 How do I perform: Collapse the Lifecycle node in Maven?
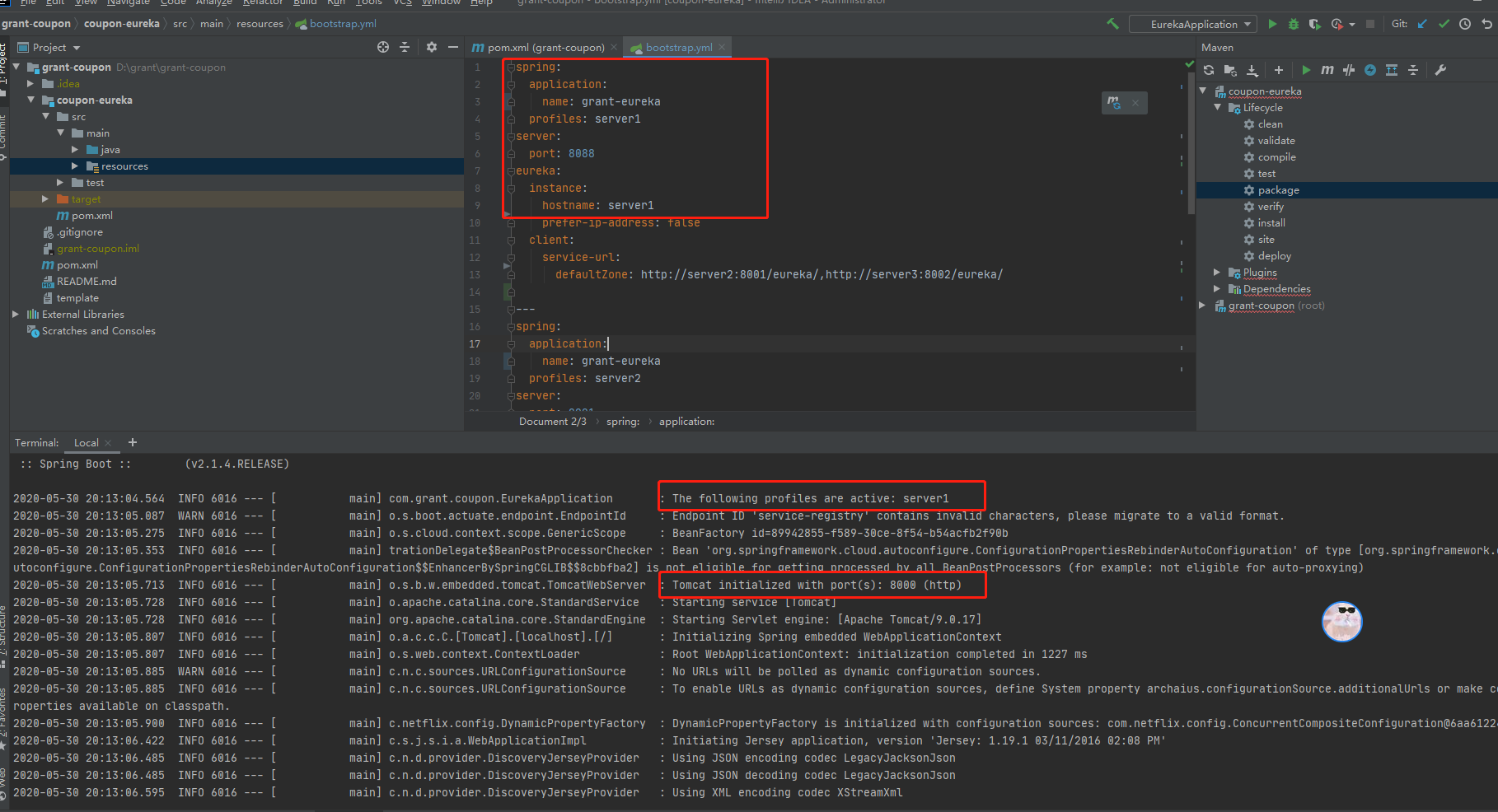click(1218, 107)
